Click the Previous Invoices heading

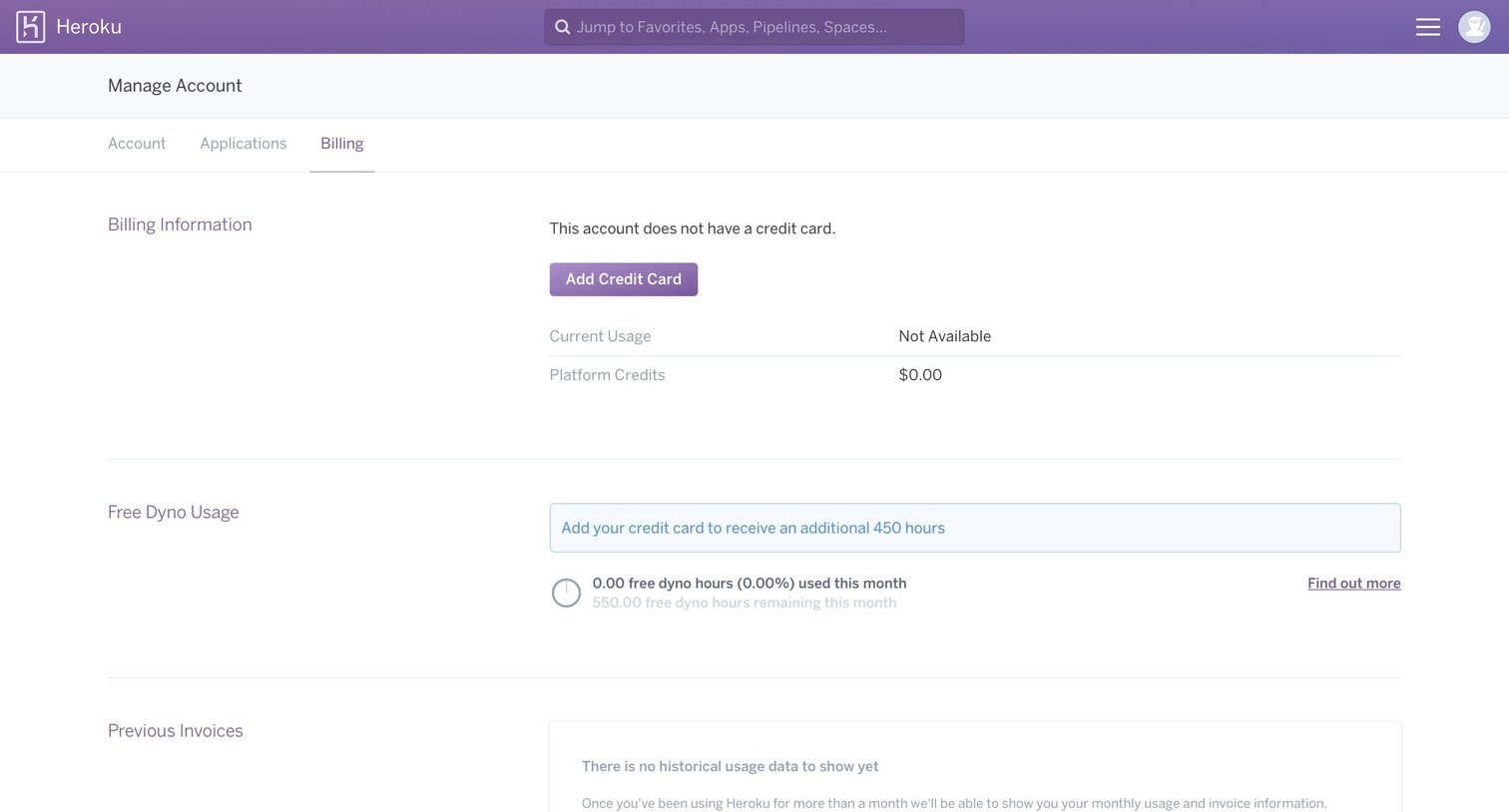click(176, 731)
